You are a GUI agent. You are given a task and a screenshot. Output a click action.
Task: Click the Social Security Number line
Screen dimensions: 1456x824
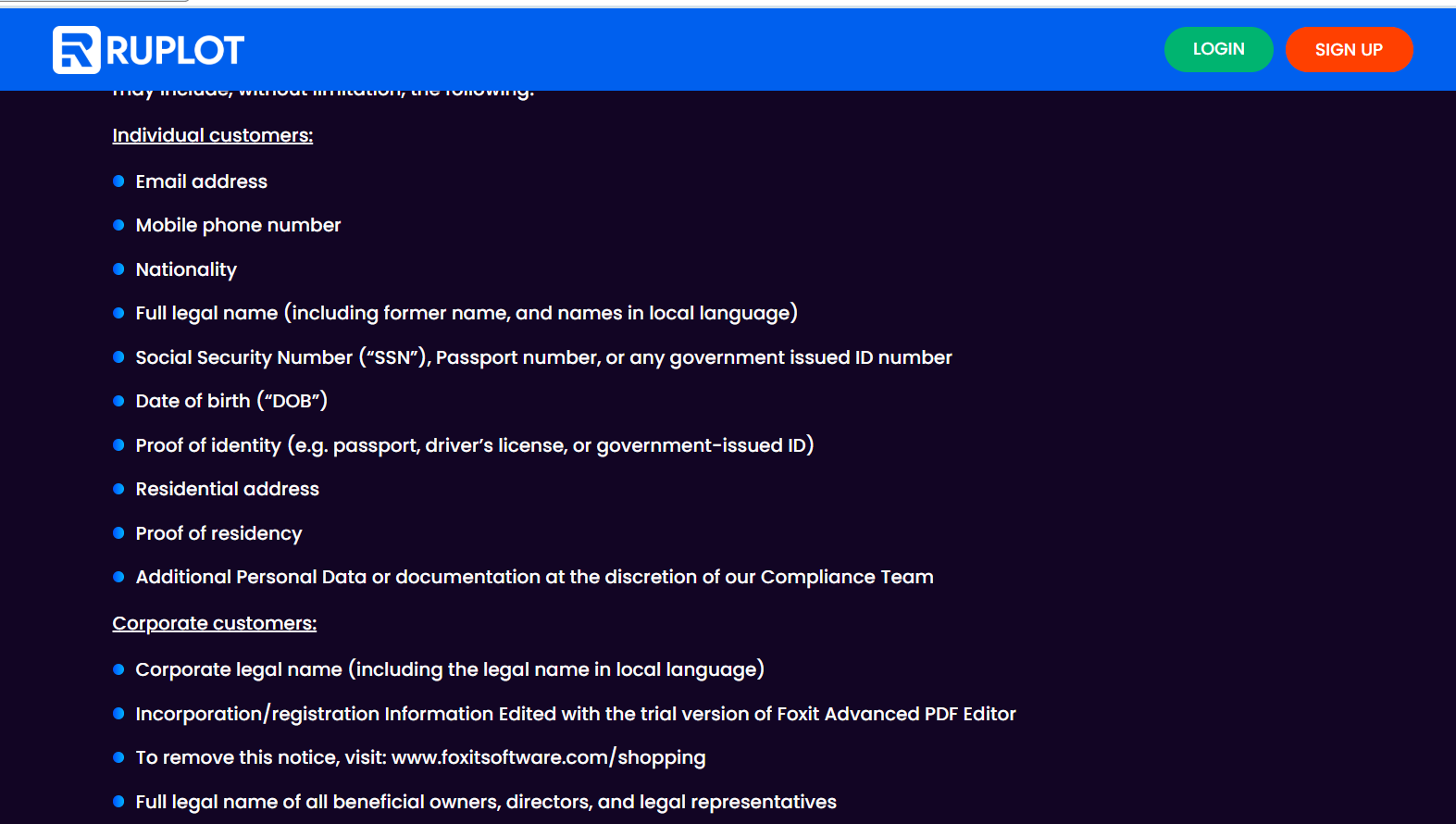tap(543, 357)
